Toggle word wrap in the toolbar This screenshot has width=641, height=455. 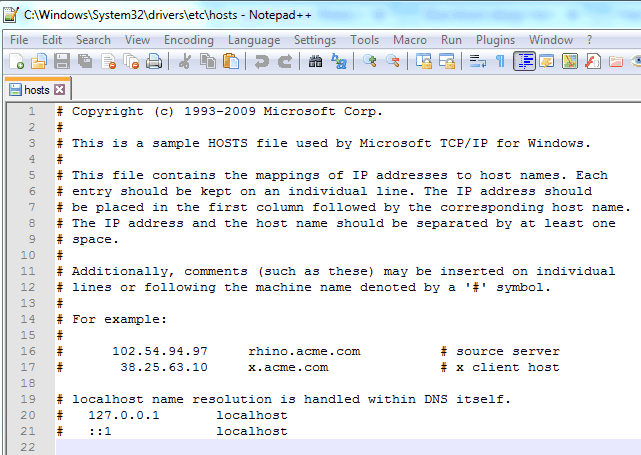[x=477, y=61]
